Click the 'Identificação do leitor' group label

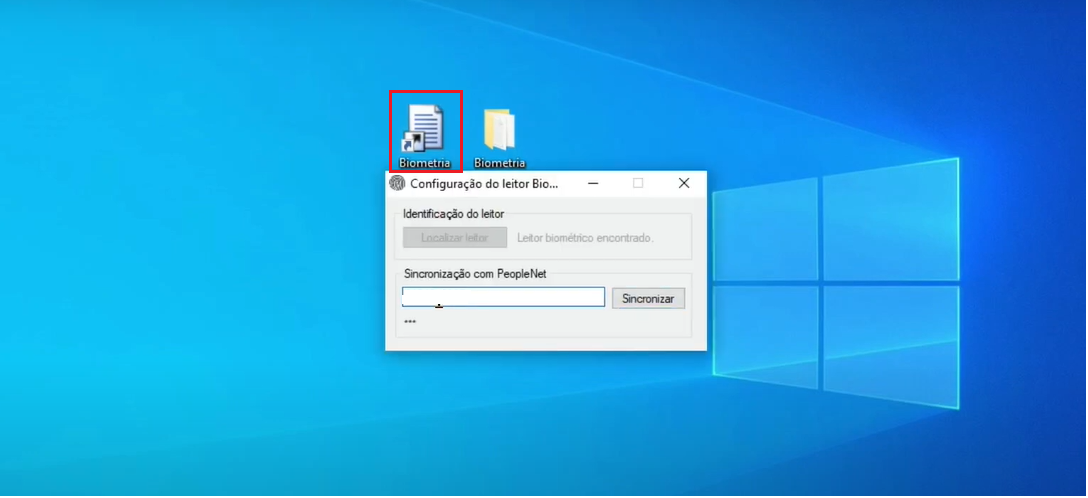click(454, 214)
